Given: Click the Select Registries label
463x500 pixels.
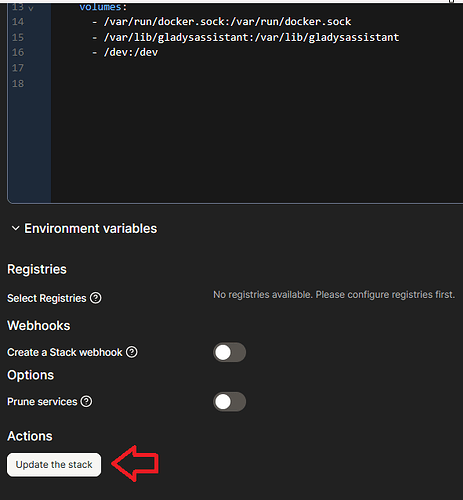Looking at the screenshot, I should pyautogui.click(x=47, y=298).
